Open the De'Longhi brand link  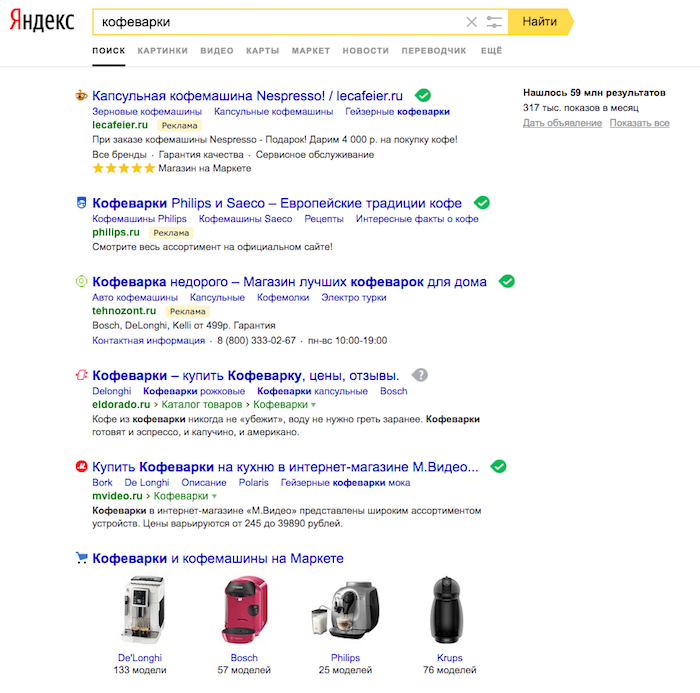pyautogui.click(x=140, y=658)
